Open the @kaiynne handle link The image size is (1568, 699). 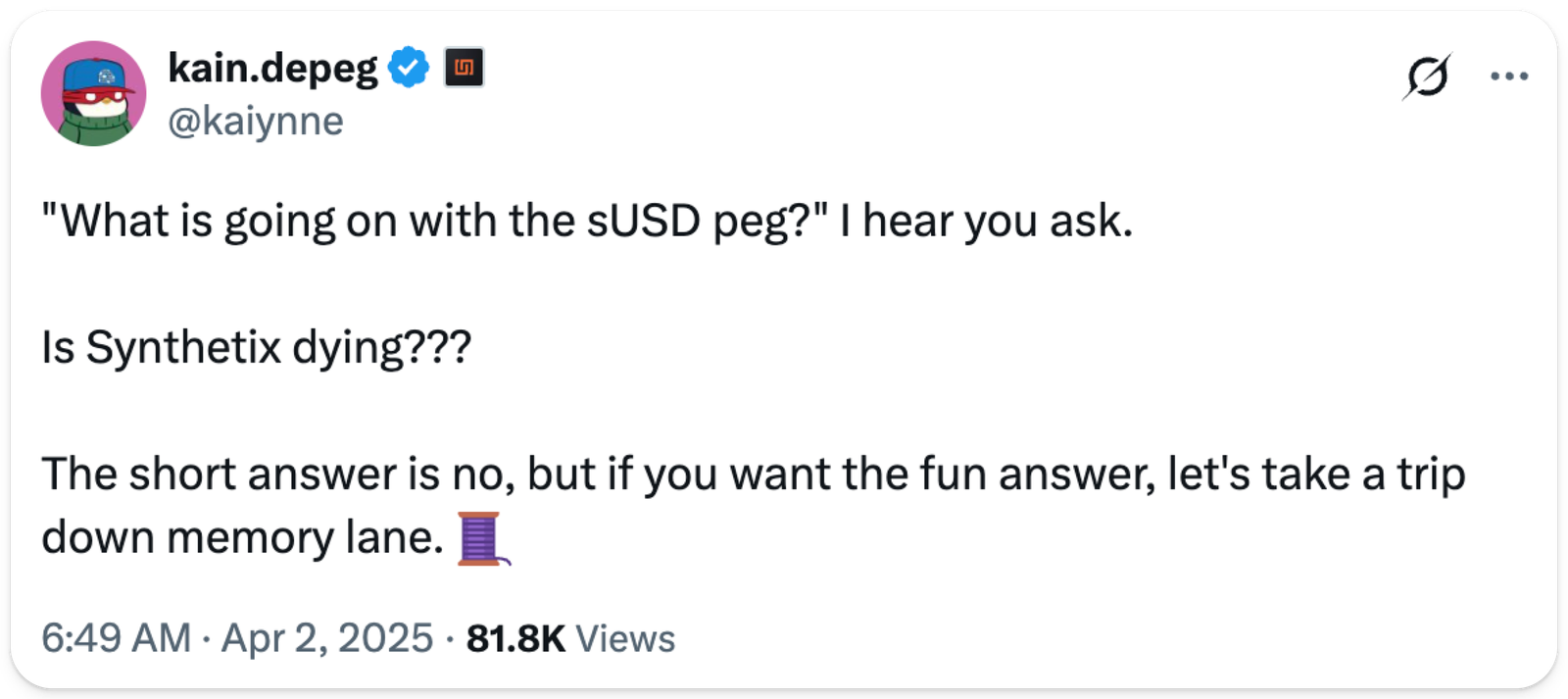click(x=256, y=122)
